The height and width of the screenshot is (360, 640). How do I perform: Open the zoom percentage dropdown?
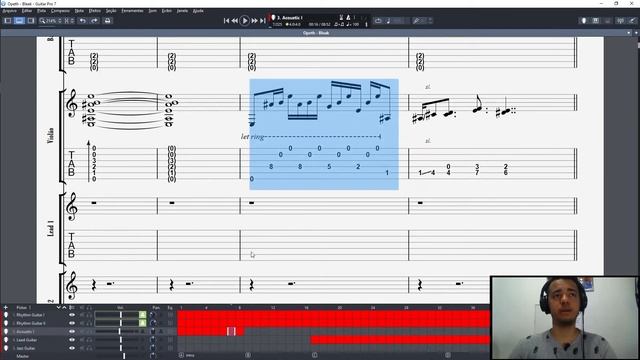click(60, 20)
